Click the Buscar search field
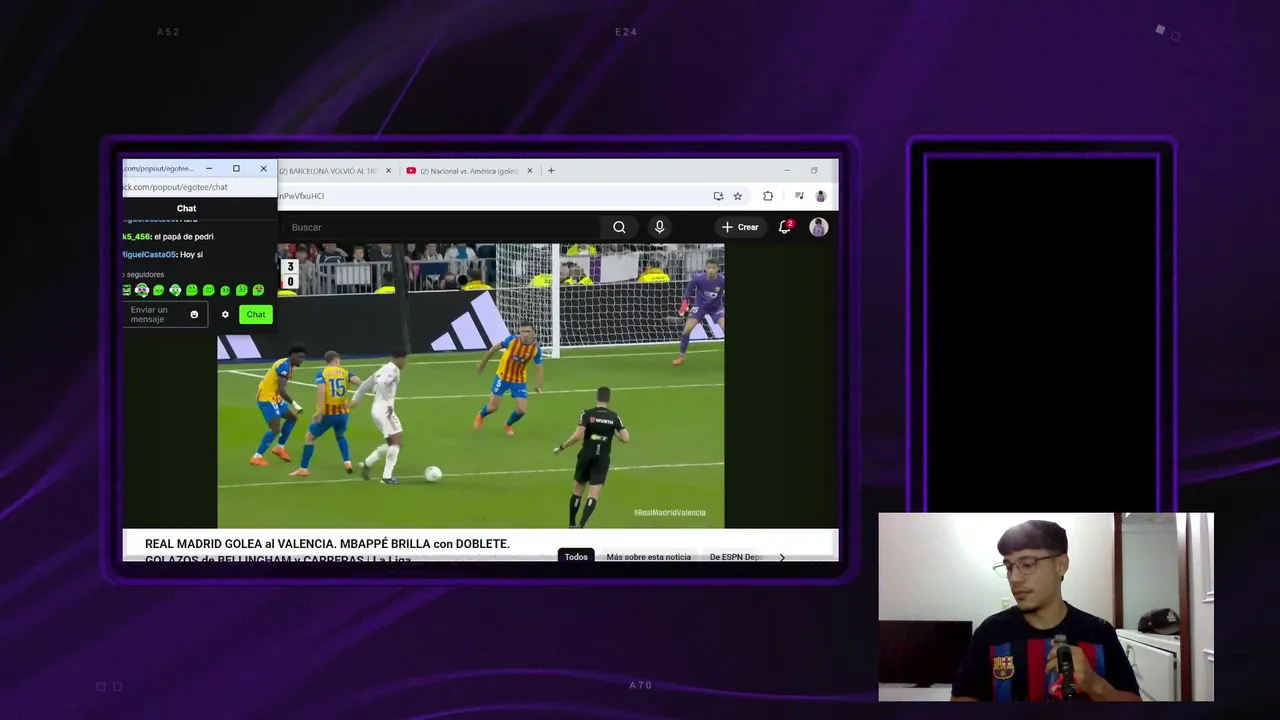This screenshot has height=720, width=1280. [x=440, y=227]
